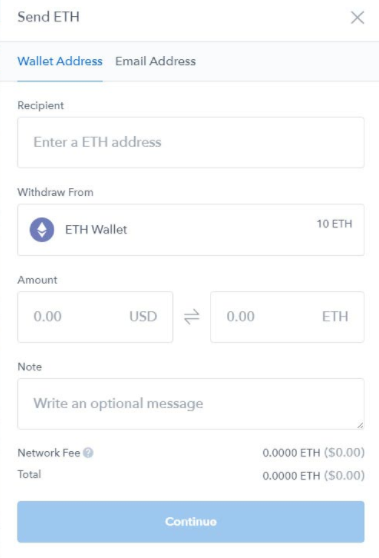Screen dimensions: 379x558
Task: Open the Network Fee help tooltip icon
Action: click(88, 453)
